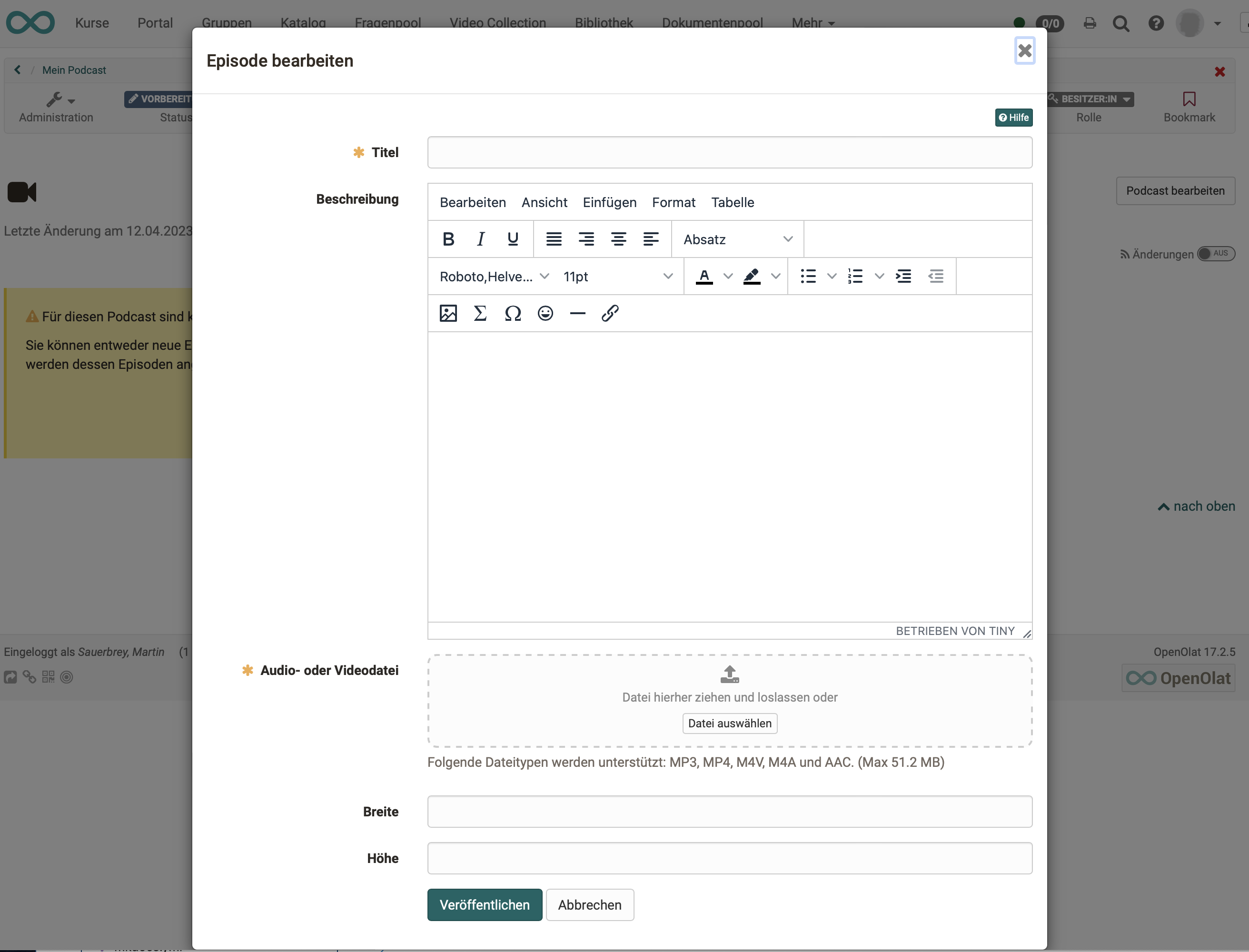Click inside the description text area
Image resolution: width=1249 pixels, height=952 pixels.
(x=729, y=476)
